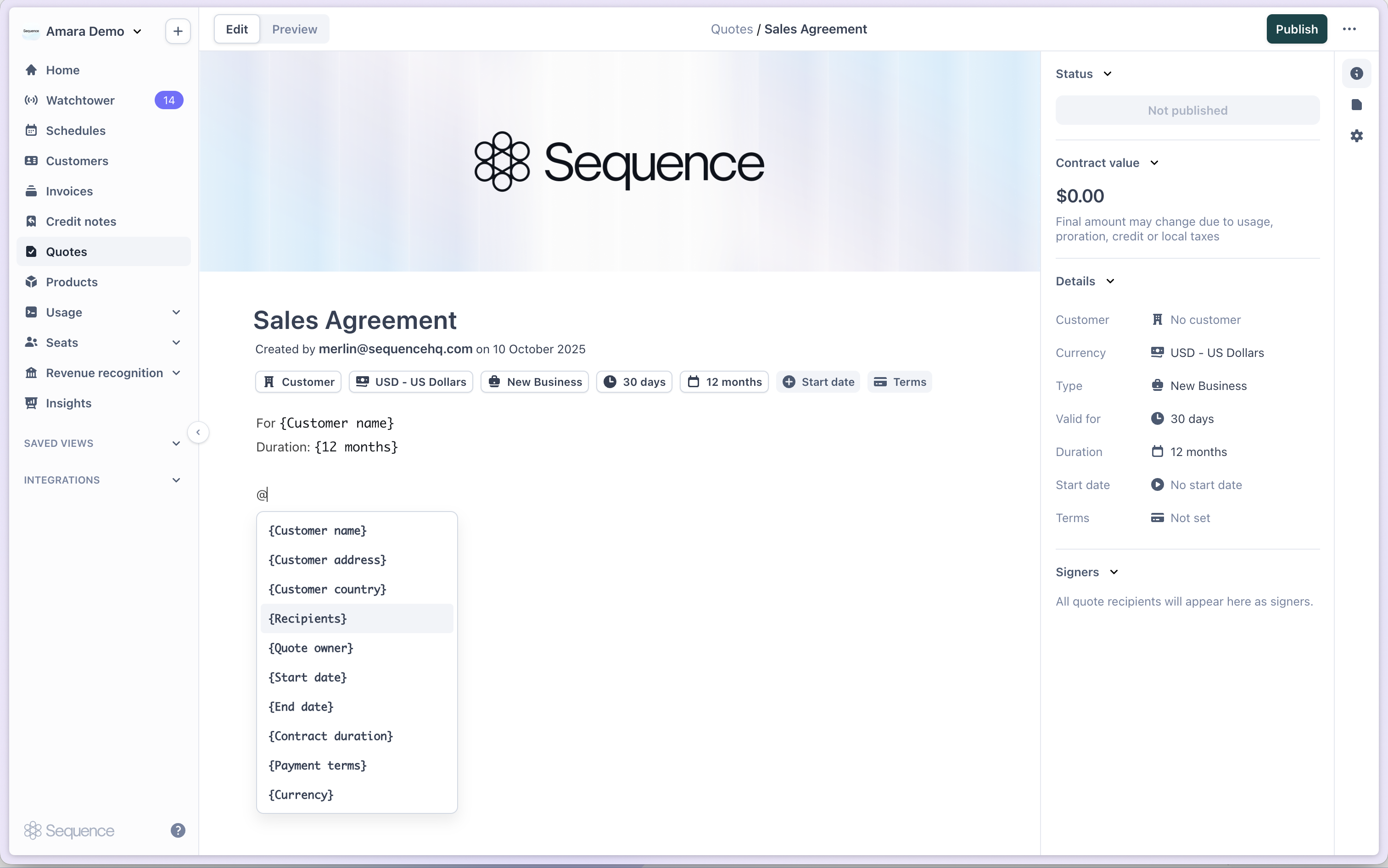Open the info panel icon in right rail
The width and height of the screenshot is (1388, 868).
[x=1356, y=73]
